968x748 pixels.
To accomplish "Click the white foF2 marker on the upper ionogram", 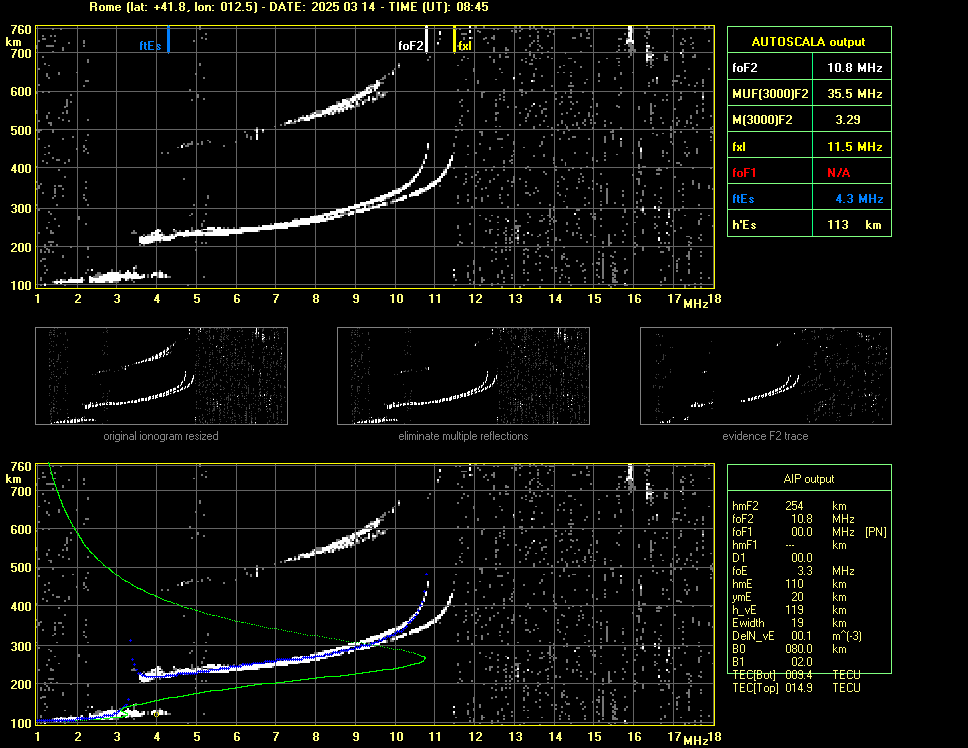I will pos(426,39).
